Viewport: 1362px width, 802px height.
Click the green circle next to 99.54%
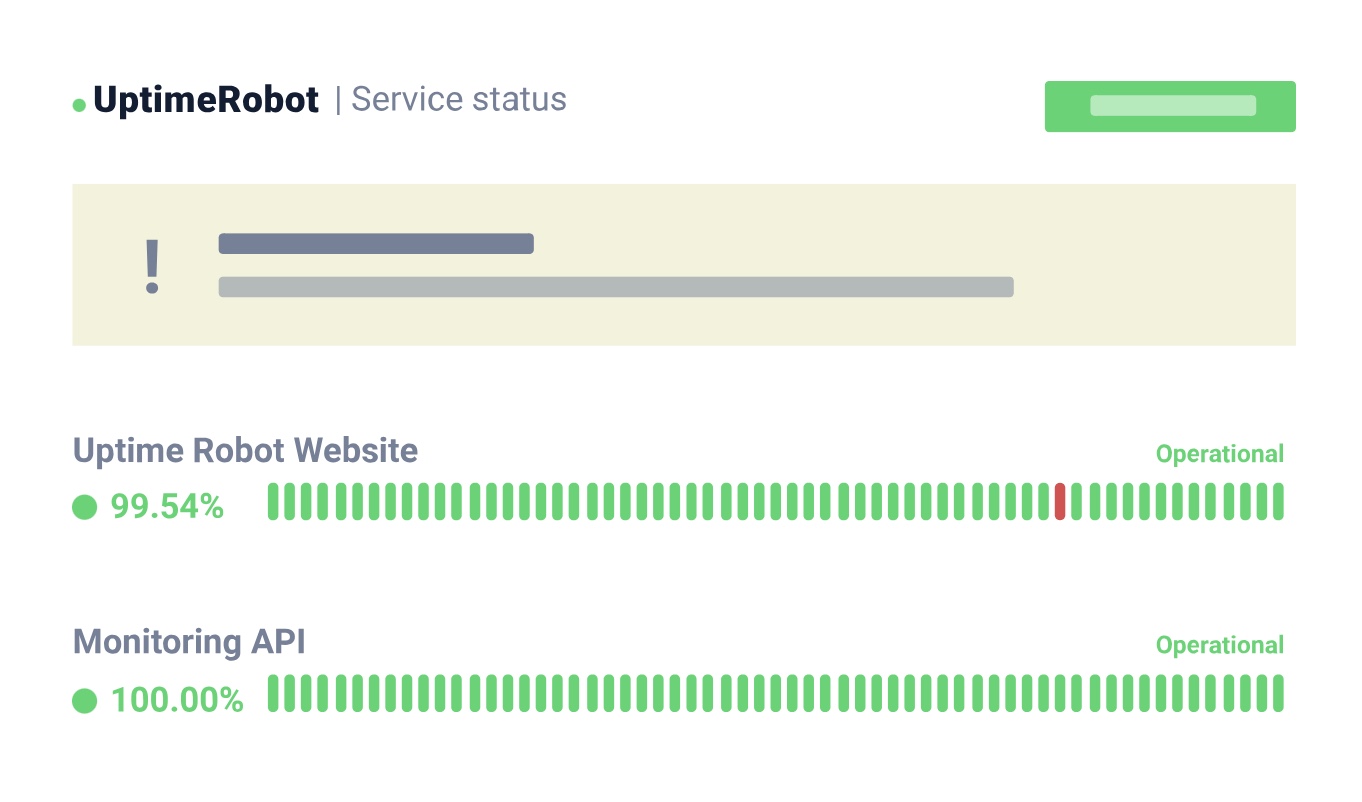pyautogui.click(x=85, y=507)
